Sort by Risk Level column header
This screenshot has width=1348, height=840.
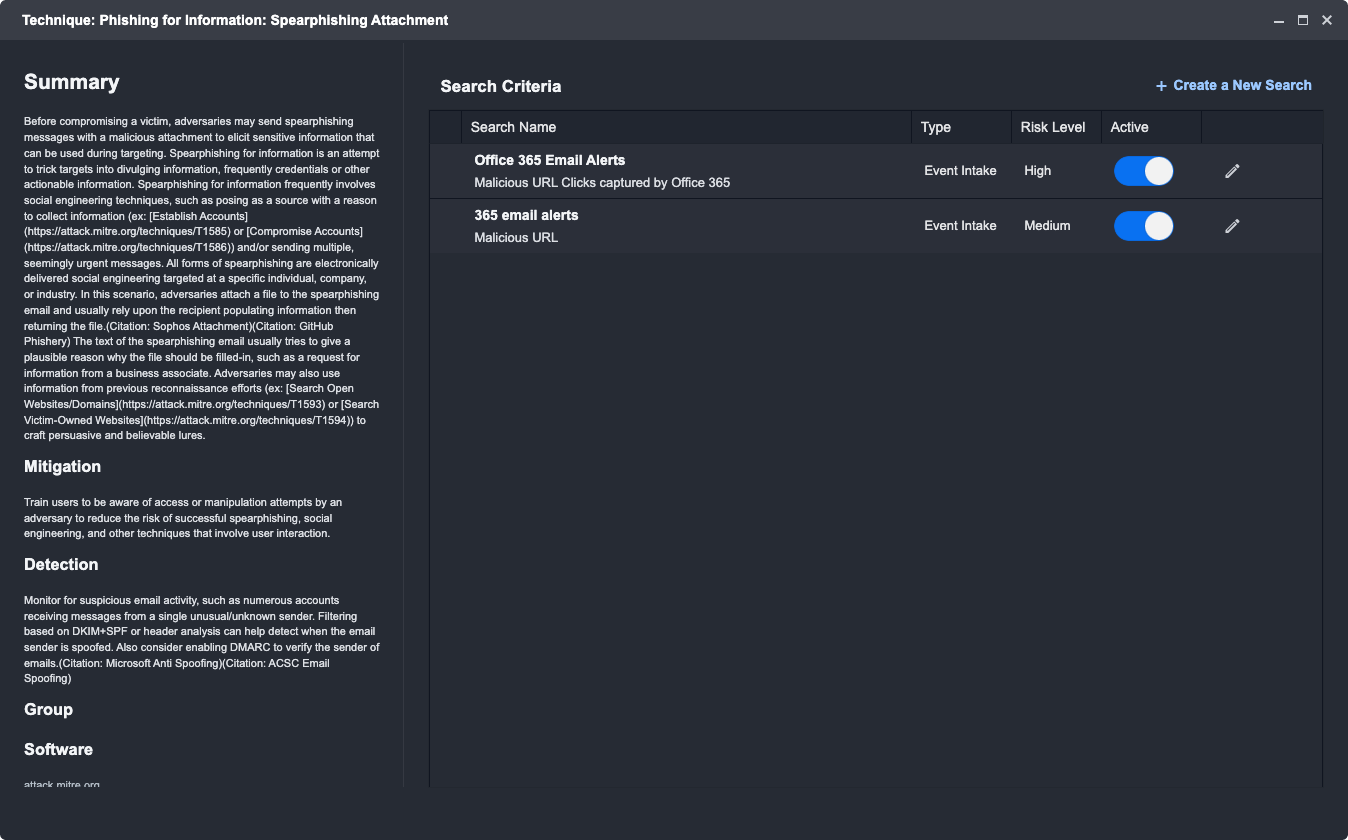[1052, 127]
